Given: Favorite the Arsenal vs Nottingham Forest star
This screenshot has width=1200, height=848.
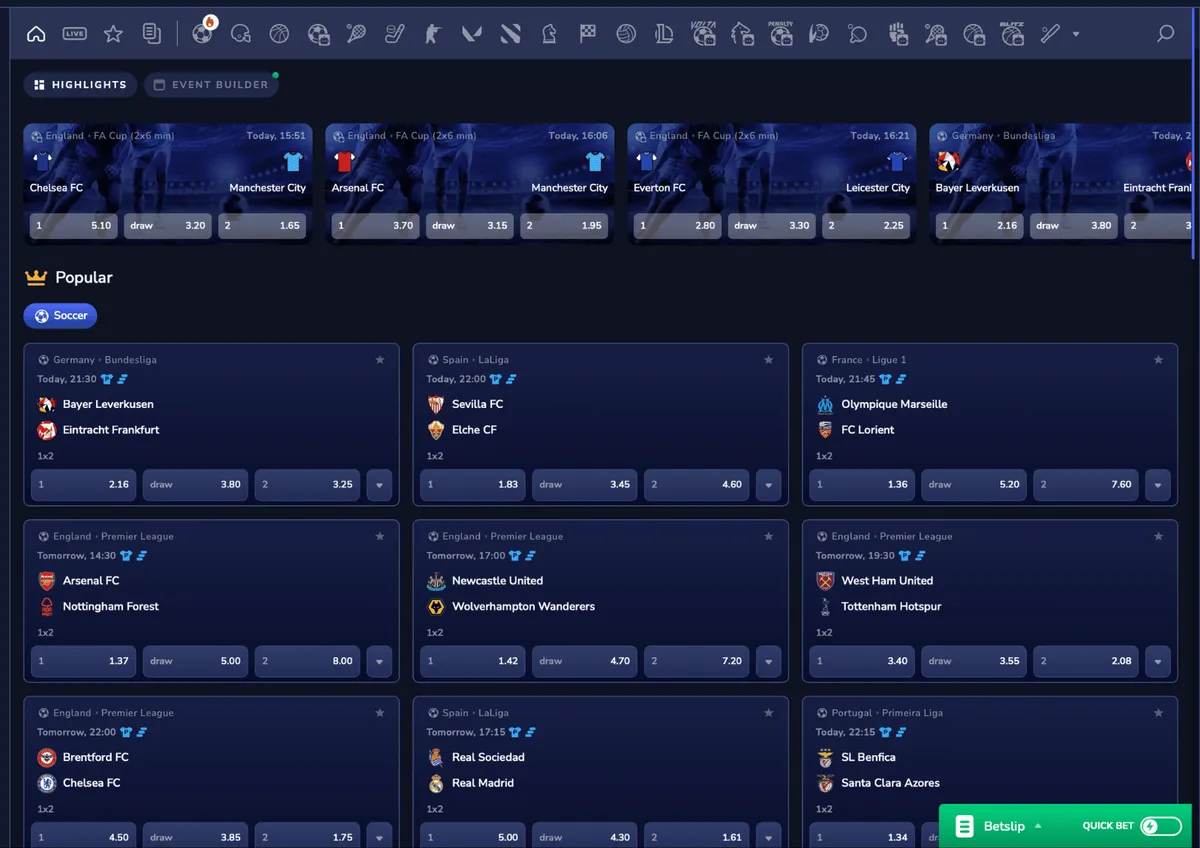Looking at the screenshot, I should (379, 536).
